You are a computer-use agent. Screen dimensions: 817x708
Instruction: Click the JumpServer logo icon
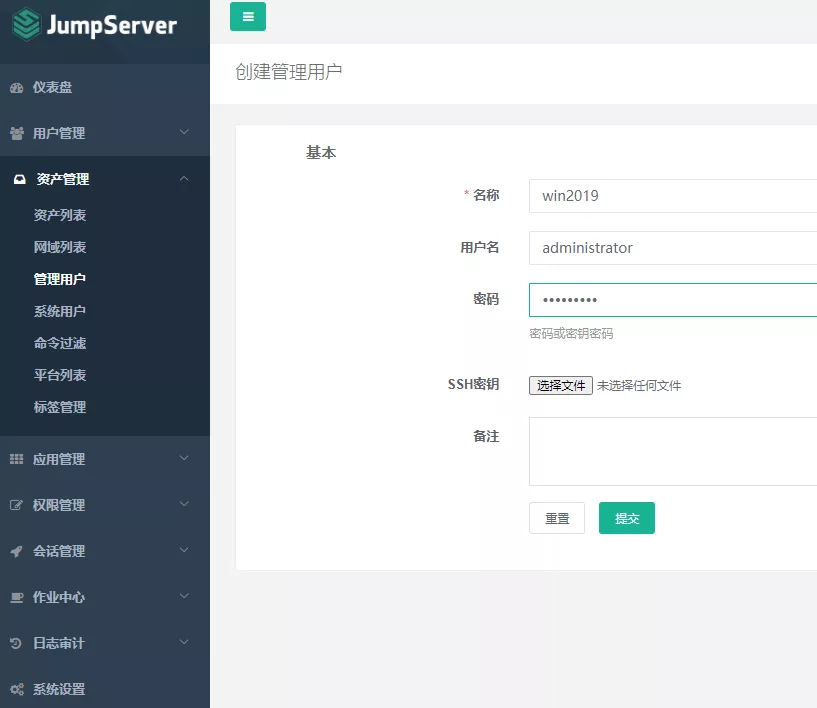[x=26, y=25]
